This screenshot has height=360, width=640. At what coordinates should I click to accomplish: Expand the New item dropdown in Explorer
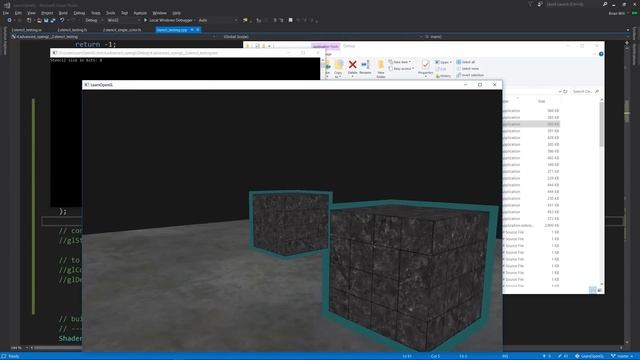tap(400, 62)
